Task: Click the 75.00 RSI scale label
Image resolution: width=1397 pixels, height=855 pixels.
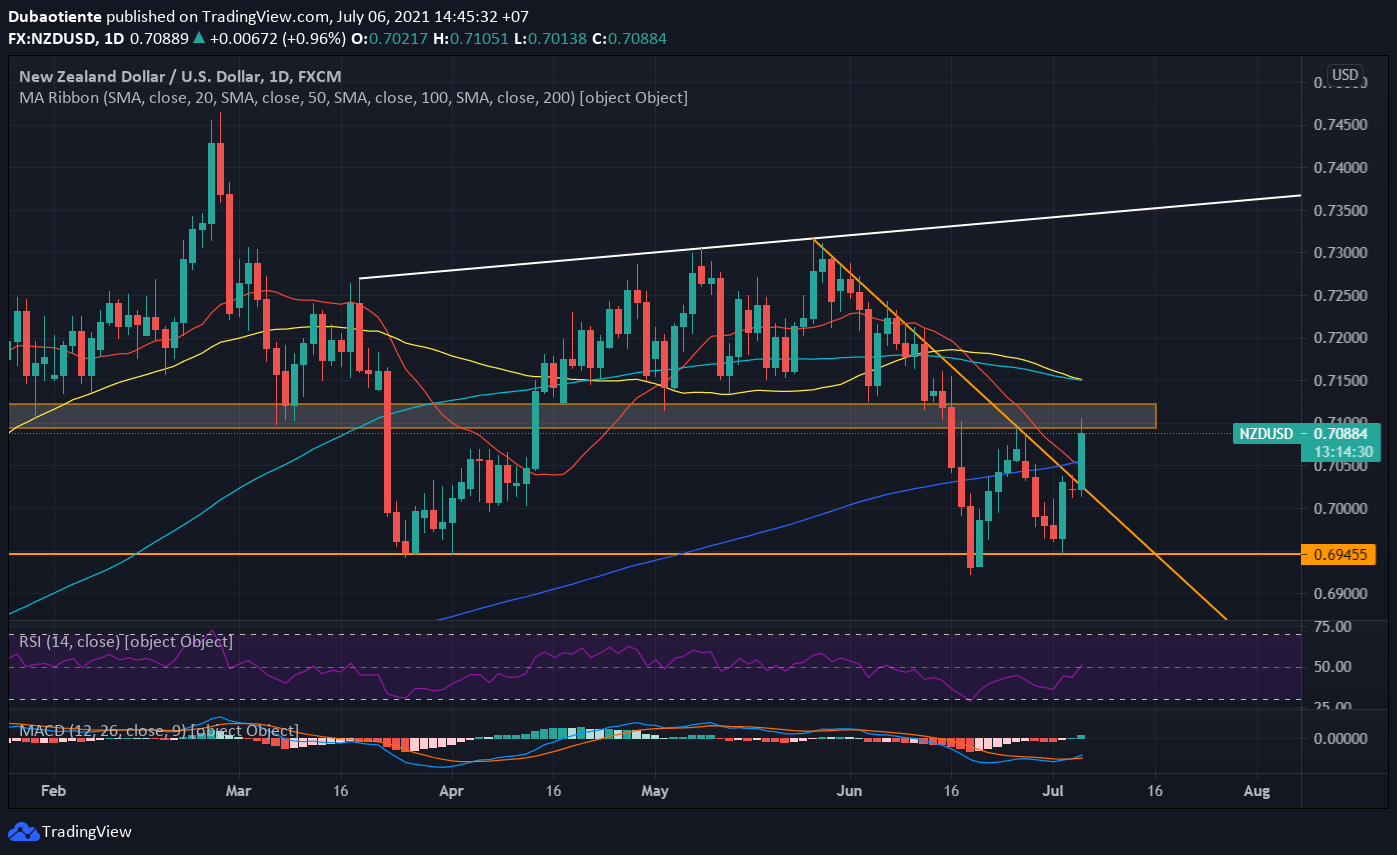Action: 1332,627
